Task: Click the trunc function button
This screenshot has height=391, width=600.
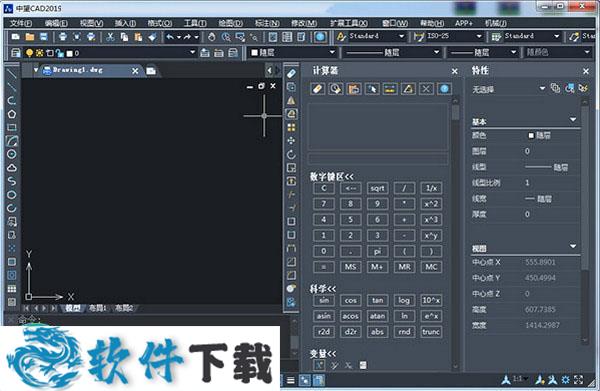Action: (x=431, y=332)
